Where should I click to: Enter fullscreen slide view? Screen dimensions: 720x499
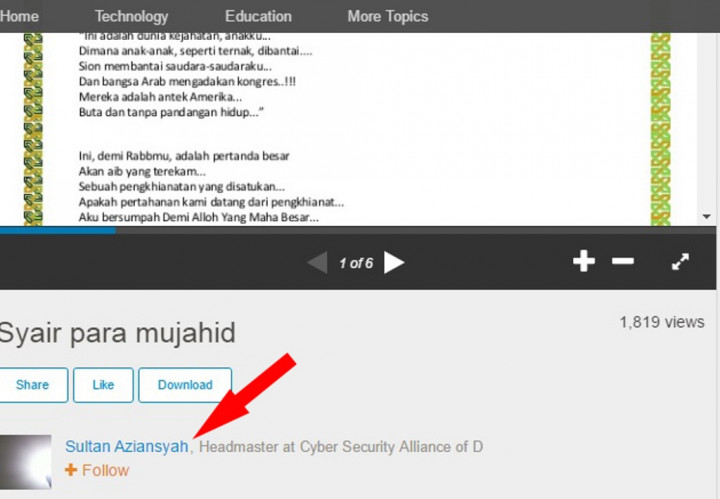point(680,261)
